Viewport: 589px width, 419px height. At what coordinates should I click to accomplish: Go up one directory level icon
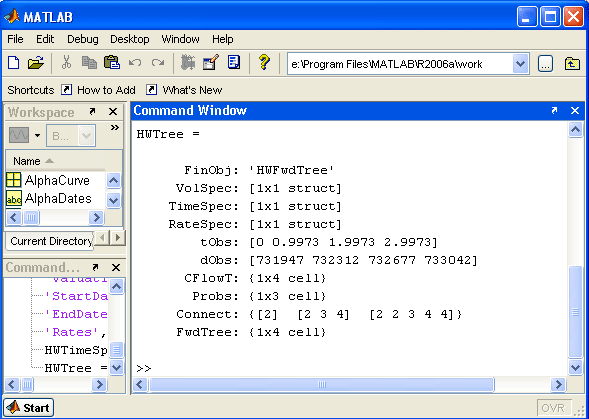coord(572,64)
